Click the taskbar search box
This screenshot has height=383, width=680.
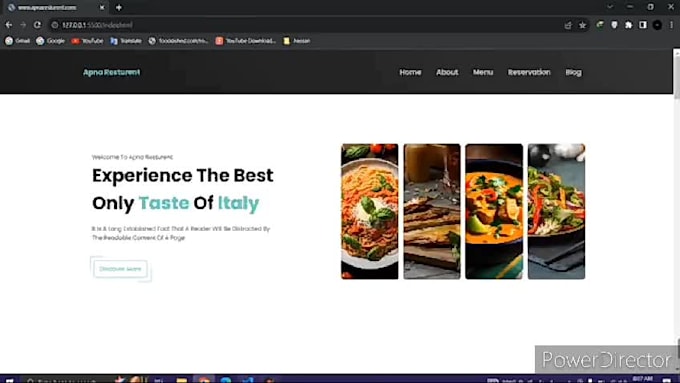point(65,380)
